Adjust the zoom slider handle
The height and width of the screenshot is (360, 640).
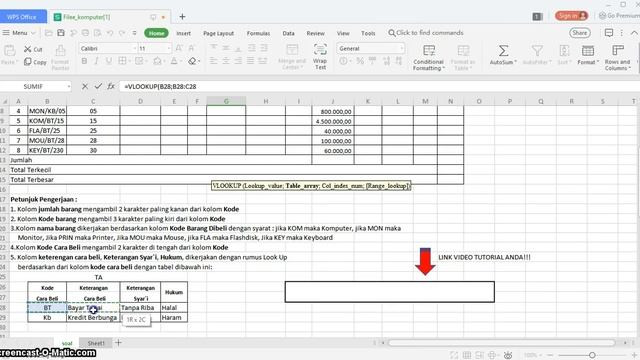click(592, 355)
